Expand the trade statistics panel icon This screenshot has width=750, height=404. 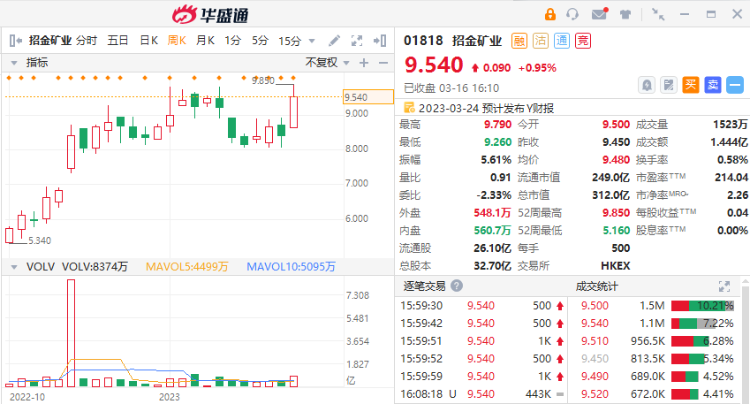tap(724, 286)
